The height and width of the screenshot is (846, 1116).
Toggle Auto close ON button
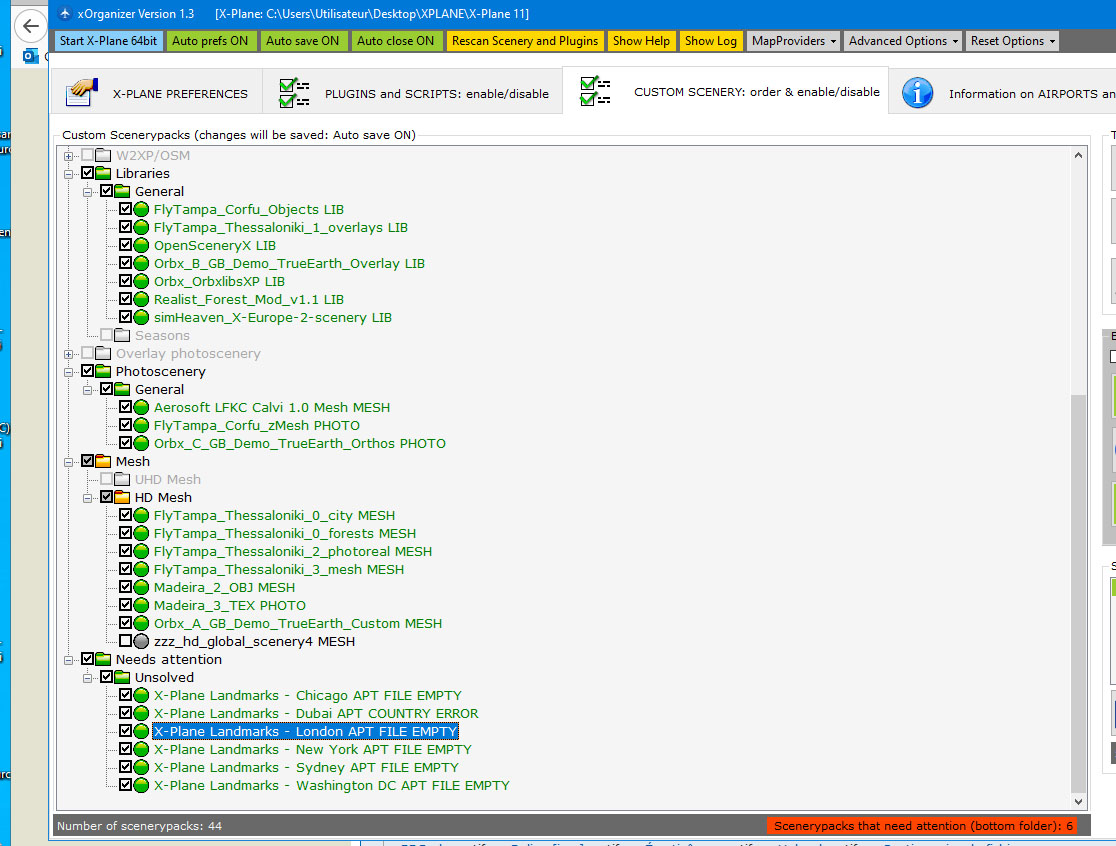click(x=396, y=41)
